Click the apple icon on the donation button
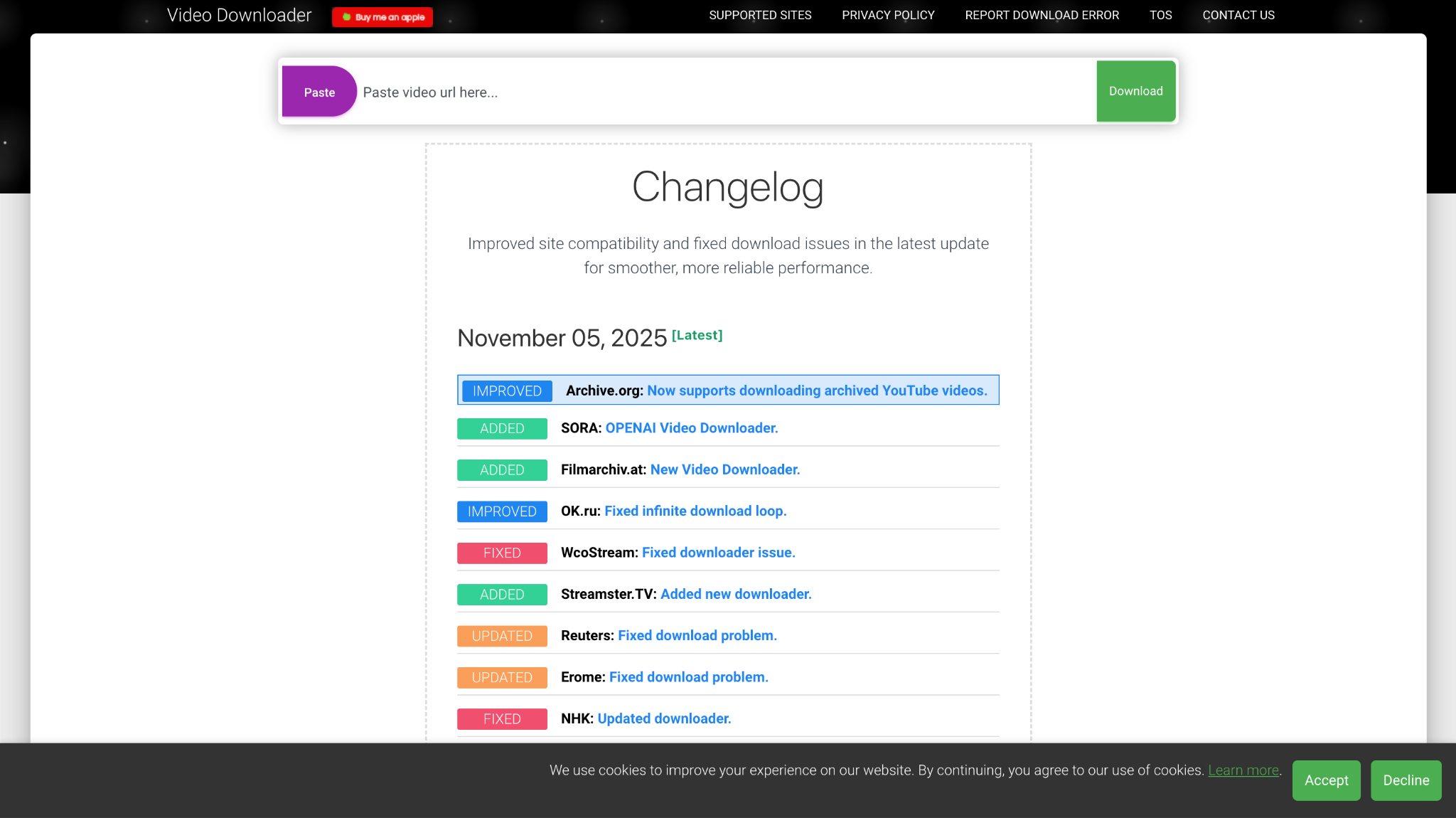1456x818 pixels. coord(346,15)
